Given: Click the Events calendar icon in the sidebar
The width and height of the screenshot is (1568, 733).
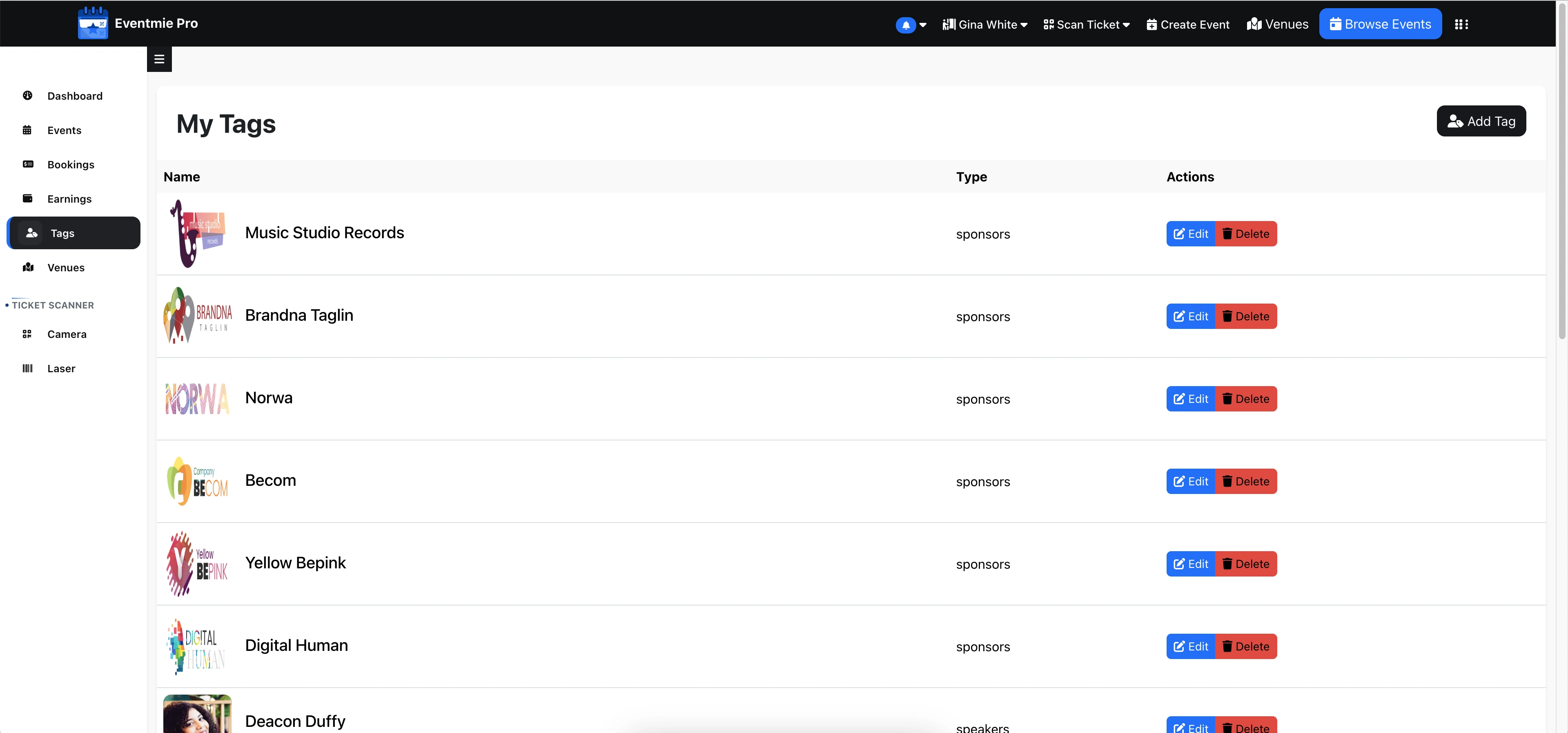Looking at the screenshot, I should (27, 130).
